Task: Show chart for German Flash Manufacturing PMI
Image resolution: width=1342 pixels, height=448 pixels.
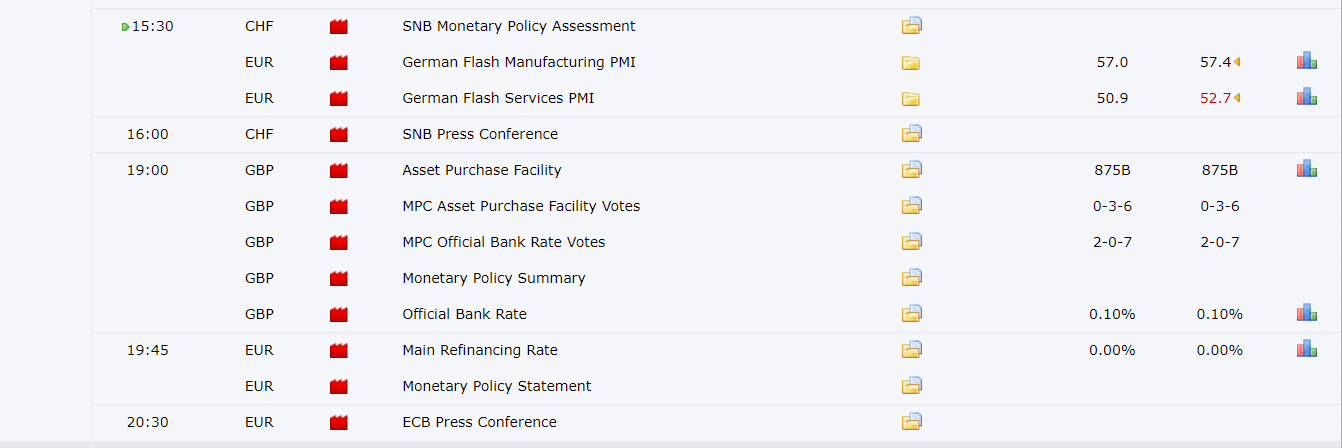Action: (1307, 61)
